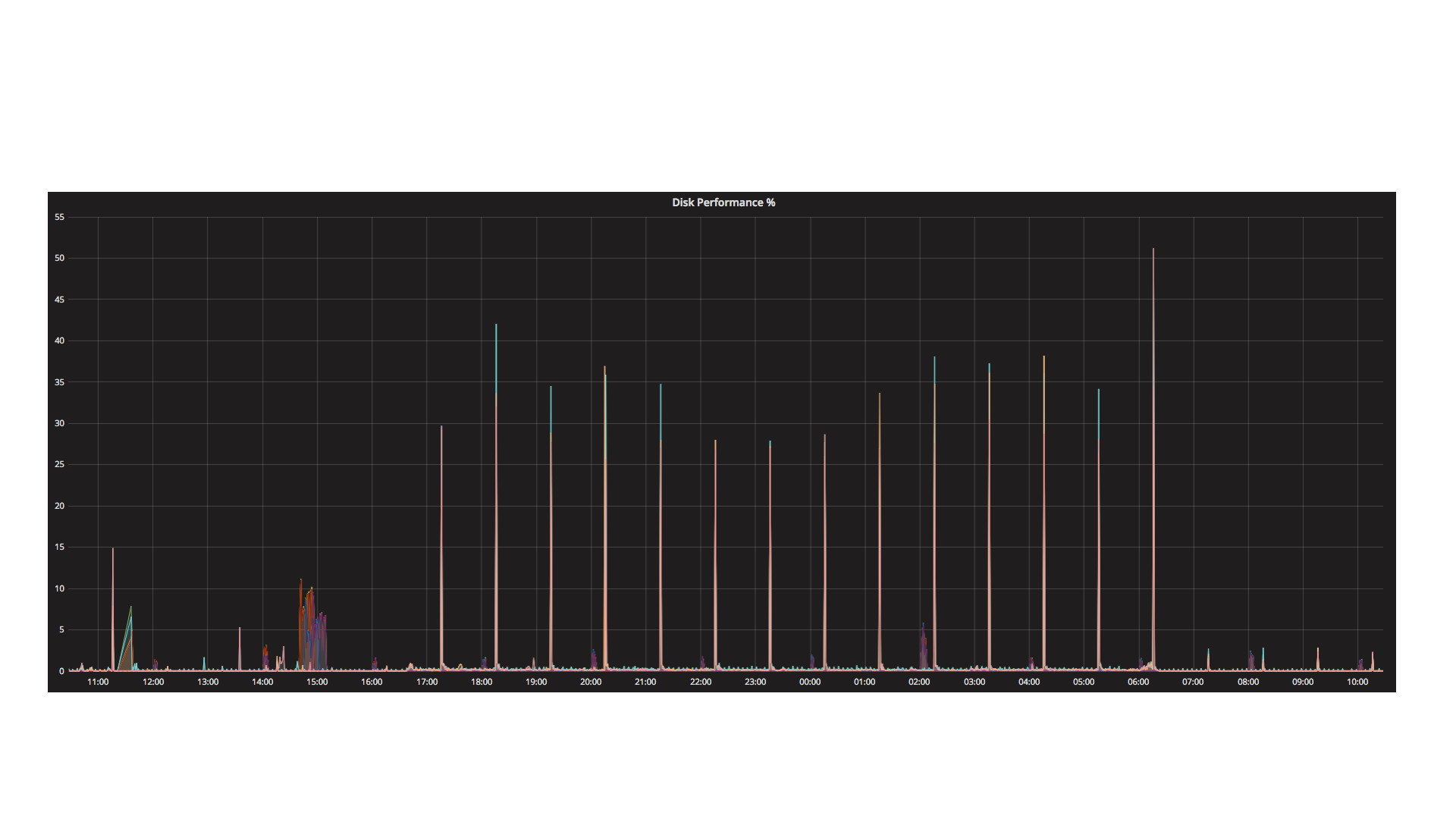Click the teal spike top after 02:00
Image resolution: width=1456 pixels, height=819 pixels.
click(x=934, y=359)
